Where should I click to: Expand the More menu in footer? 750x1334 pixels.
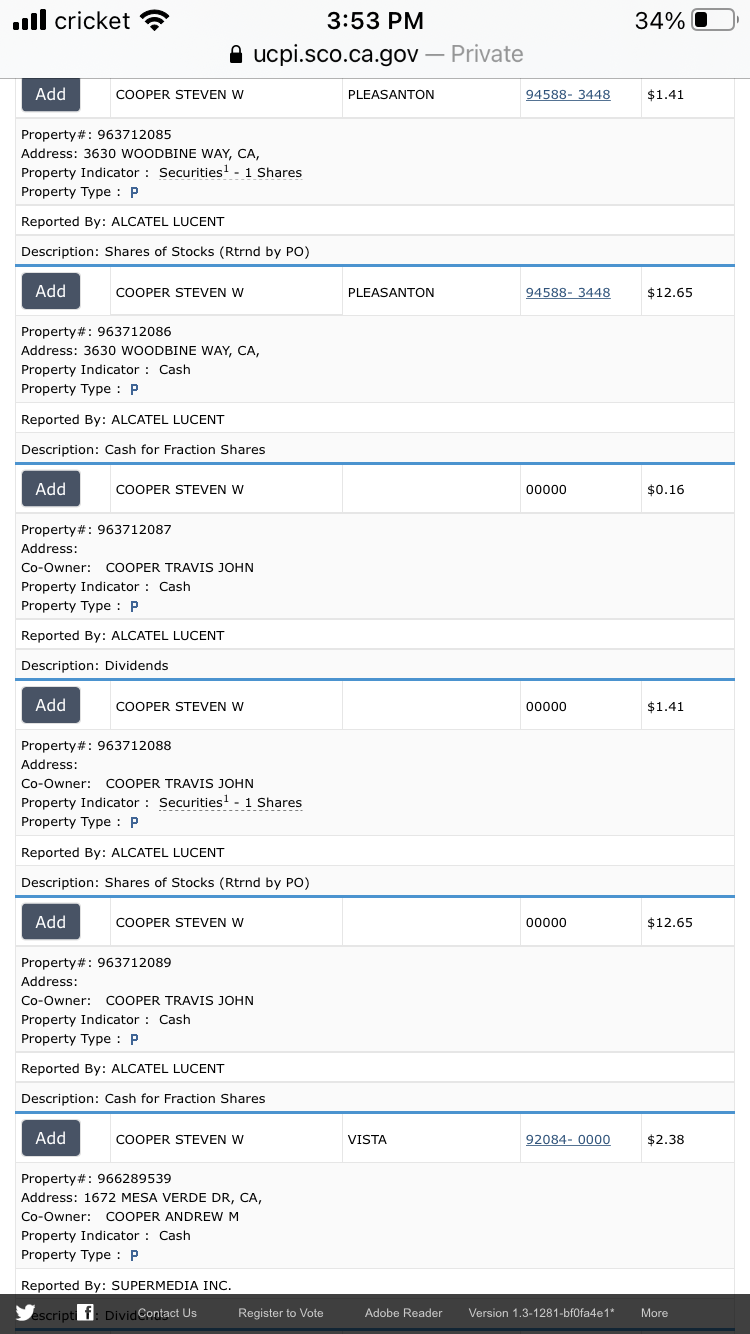[x=654, y=1313]
